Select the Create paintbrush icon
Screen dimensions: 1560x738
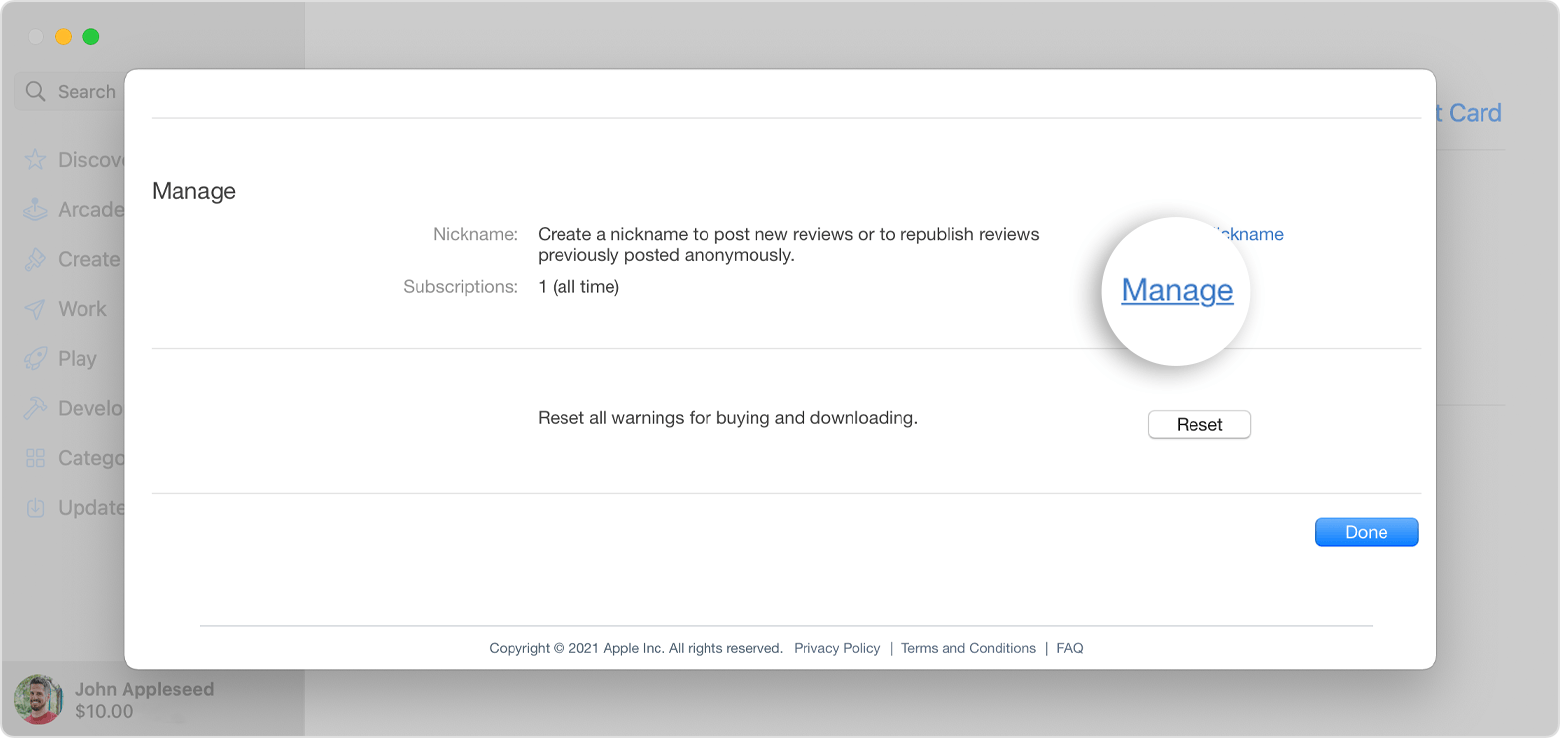(x=35, y=260)
